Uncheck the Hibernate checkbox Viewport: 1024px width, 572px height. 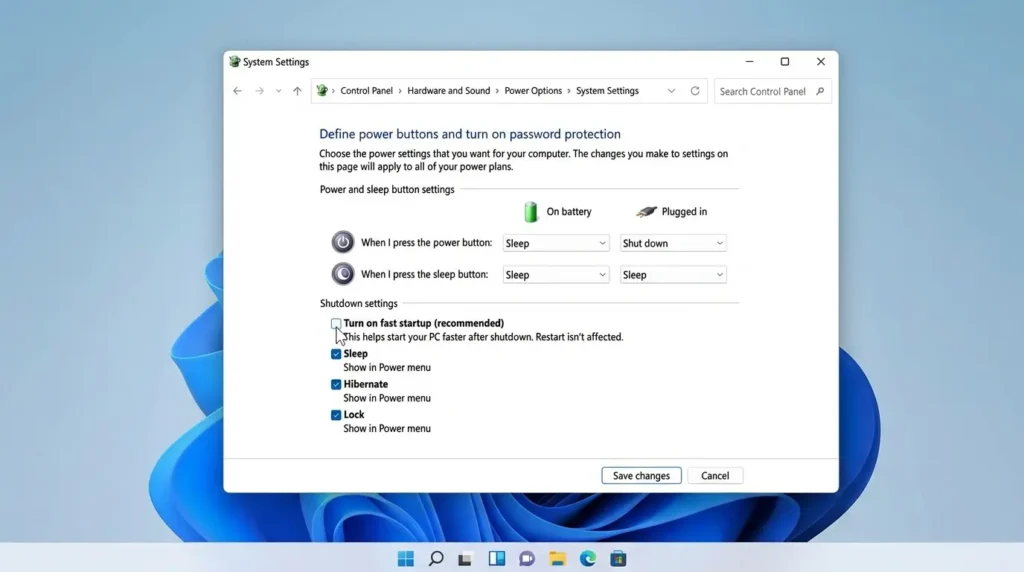[x=336, y=385]
